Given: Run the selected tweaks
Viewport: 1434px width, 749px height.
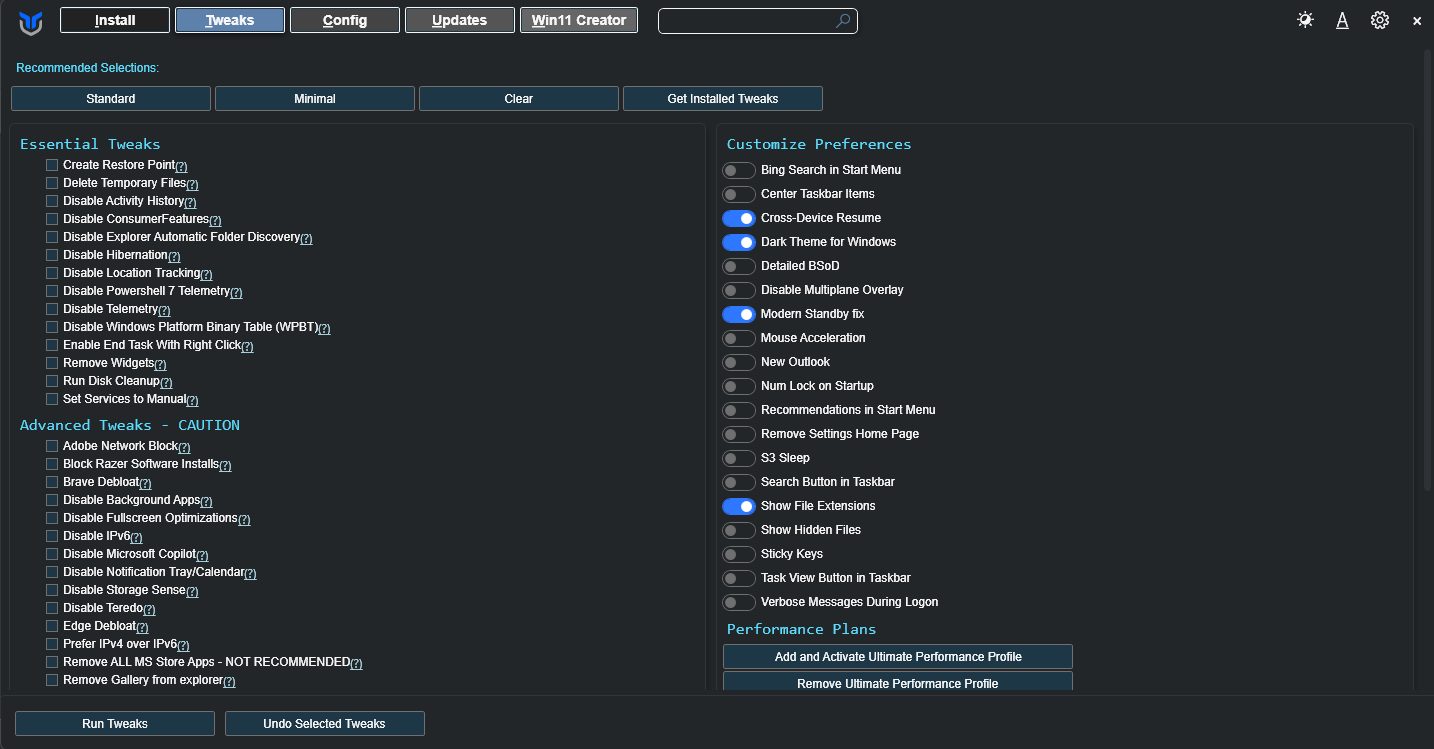Looking at the screenshot, I should 115,723.
